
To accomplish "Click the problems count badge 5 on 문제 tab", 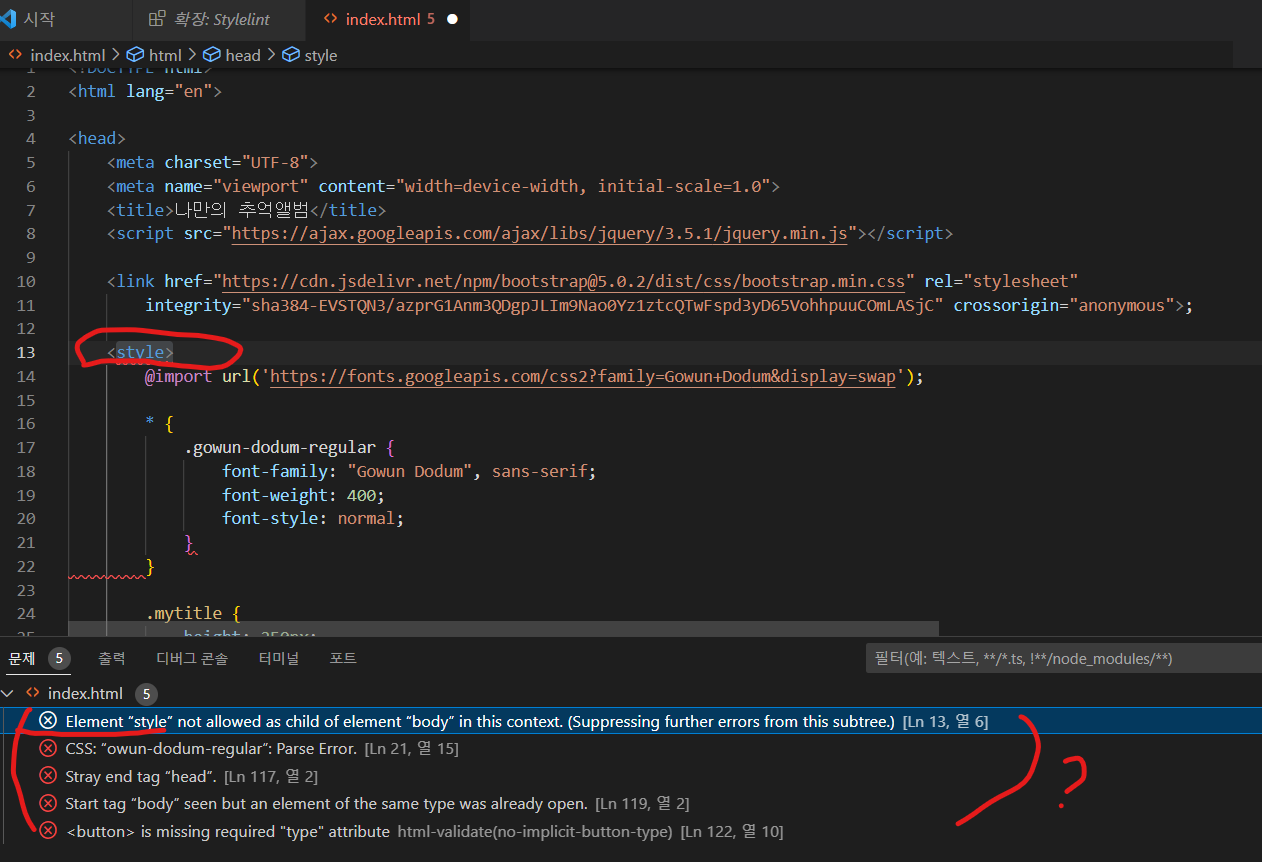I will 59,658.
